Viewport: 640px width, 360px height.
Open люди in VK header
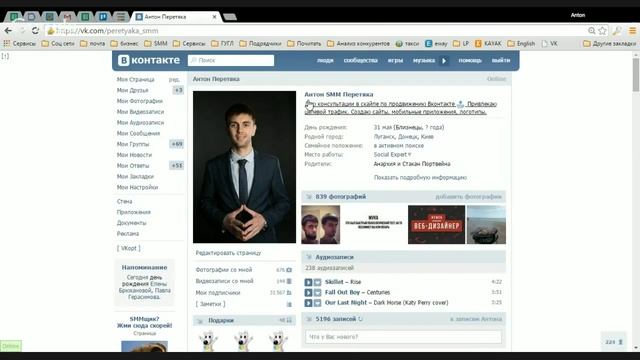[325, 60]
